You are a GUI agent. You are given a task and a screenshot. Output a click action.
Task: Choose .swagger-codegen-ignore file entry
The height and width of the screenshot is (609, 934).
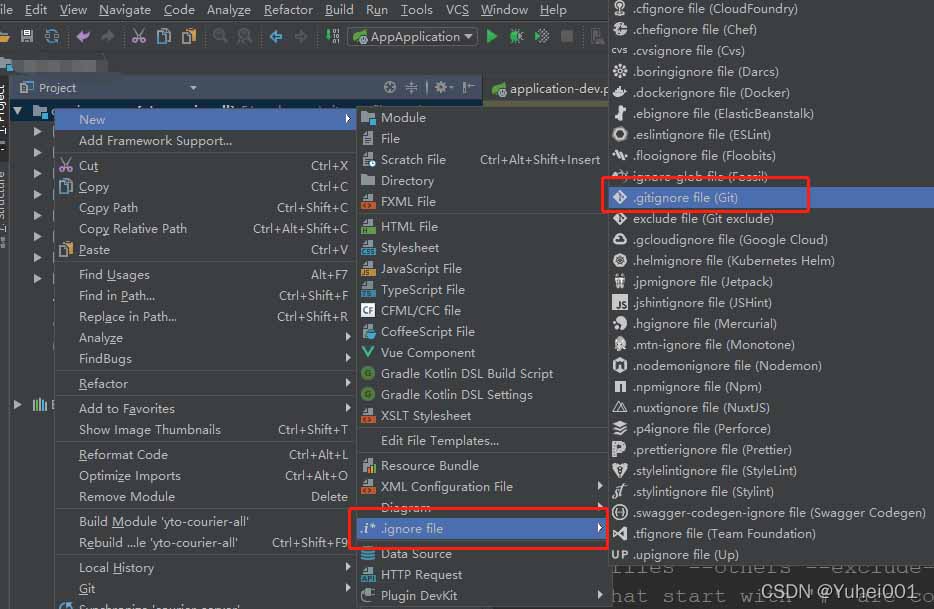point(771,513)
